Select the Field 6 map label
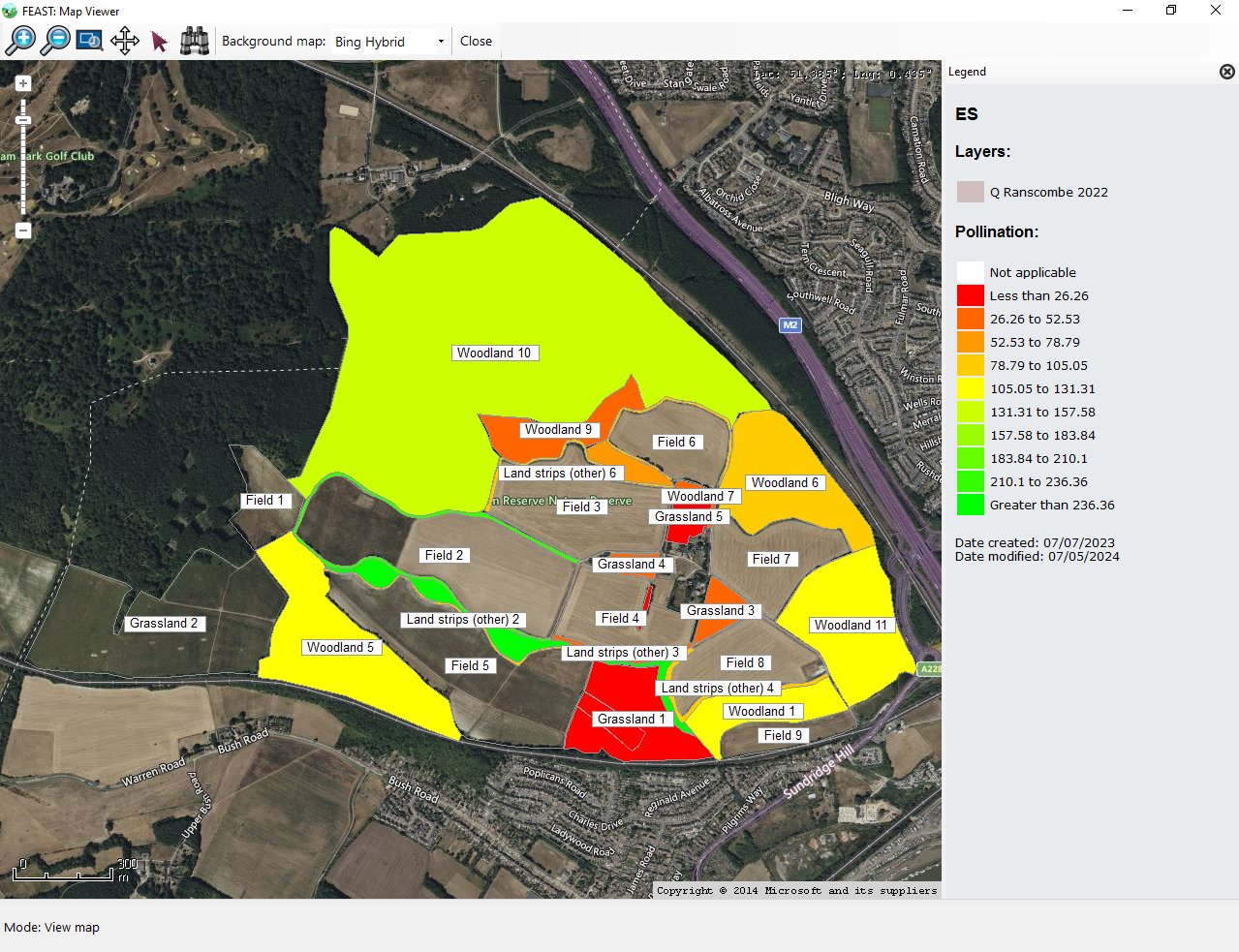 pos(676,442)
